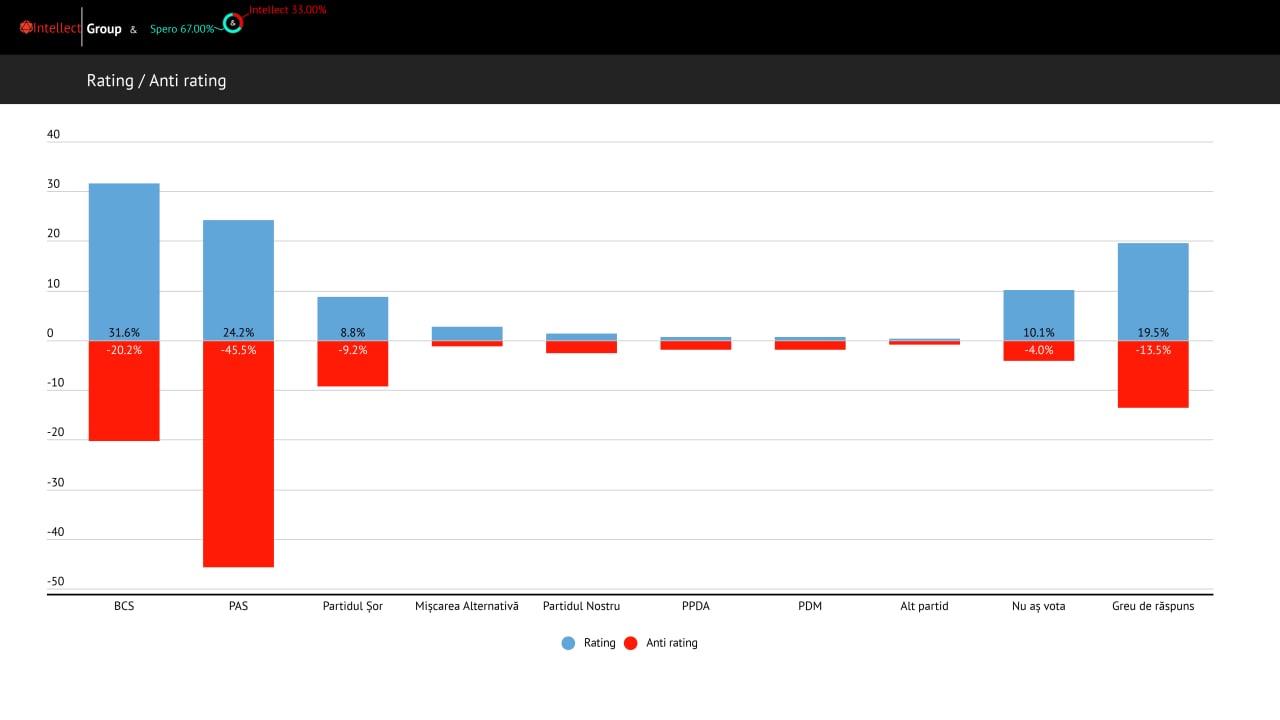Click the red Anti rating legend circle
The height and width of the screenshot is (720, 1280).
coord(630,643)
